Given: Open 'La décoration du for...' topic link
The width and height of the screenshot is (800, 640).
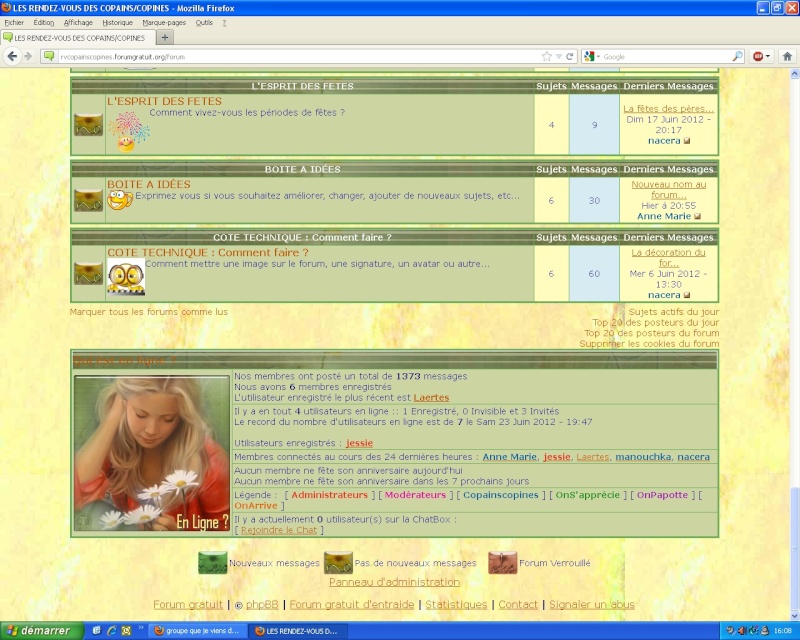Looking at the screenshot, I should click(668, 258).
